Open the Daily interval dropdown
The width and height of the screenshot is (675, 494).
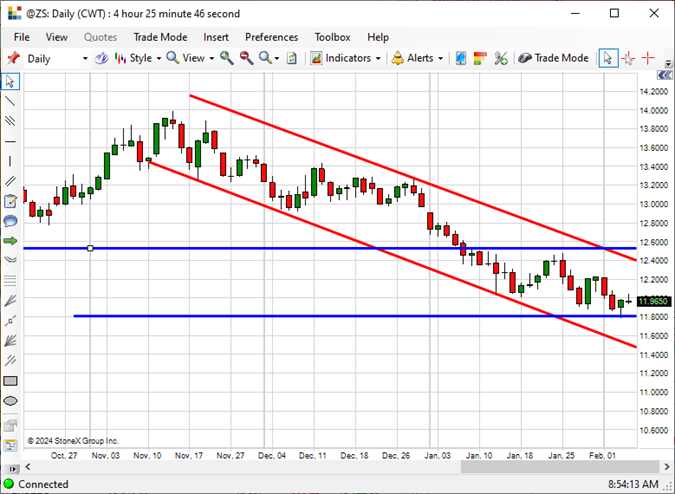(x=57, y=59)
